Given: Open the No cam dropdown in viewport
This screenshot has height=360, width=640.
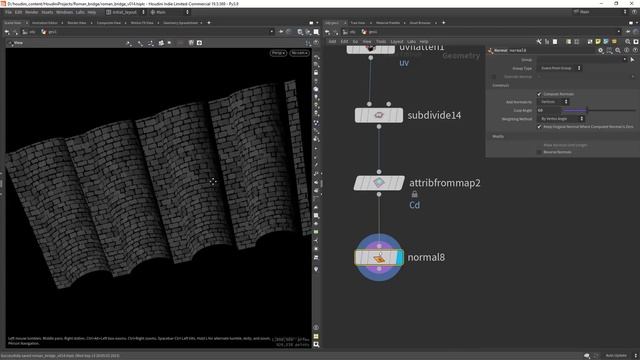Looking at the screenshot, I should pyautogui.click(x=299, y=53).
